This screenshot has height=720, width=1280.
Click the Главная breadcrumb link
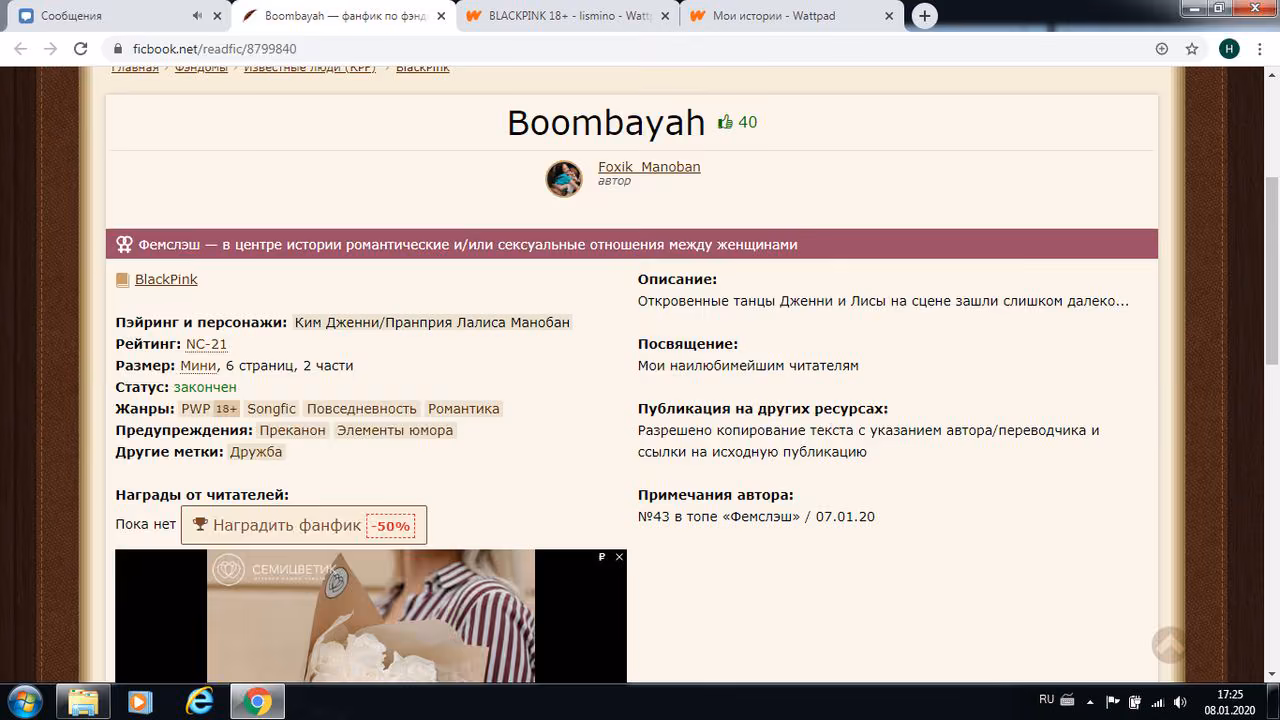(135, 68)
